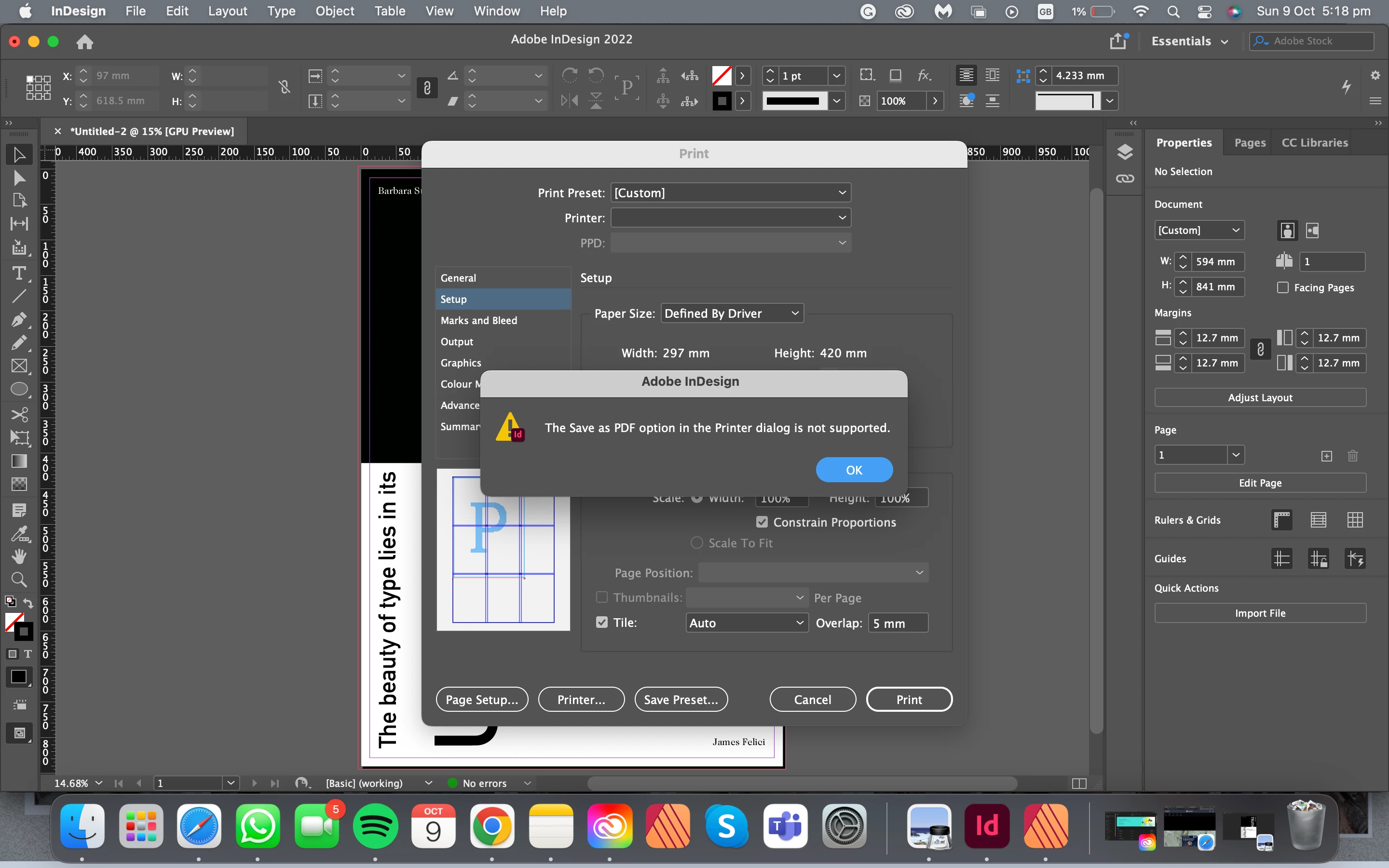Viewport: 1389px width, 868px height.
Task: Uncheck the Tile checkbox
Action: tap(601, 622)
